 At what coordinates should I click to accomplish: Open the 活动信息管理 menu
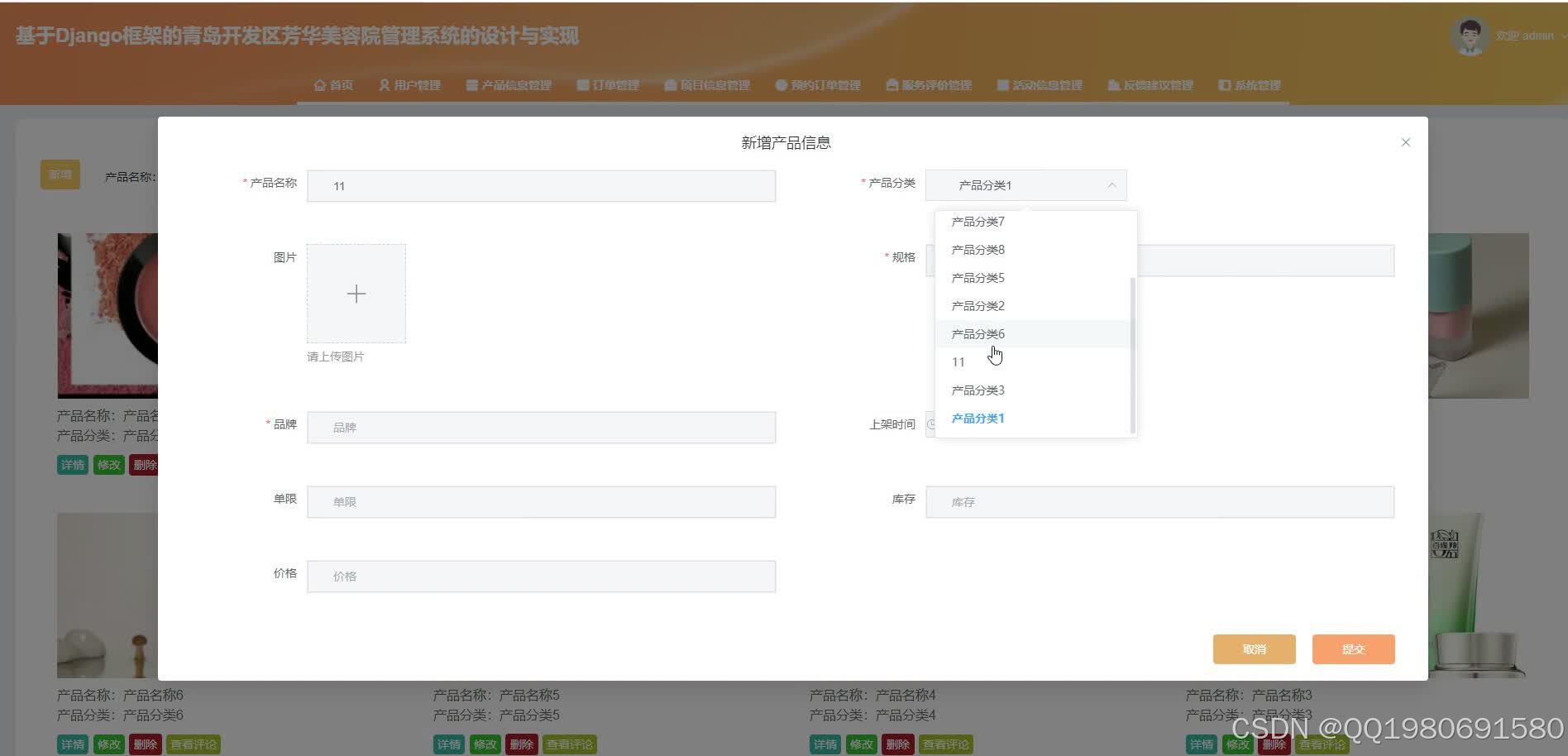(1040, 85)
